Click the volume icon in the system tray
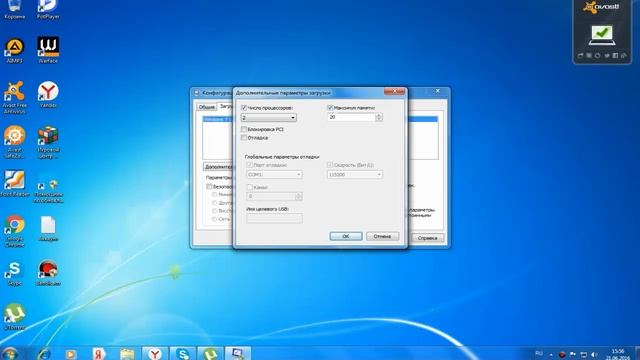 point(594,354)
